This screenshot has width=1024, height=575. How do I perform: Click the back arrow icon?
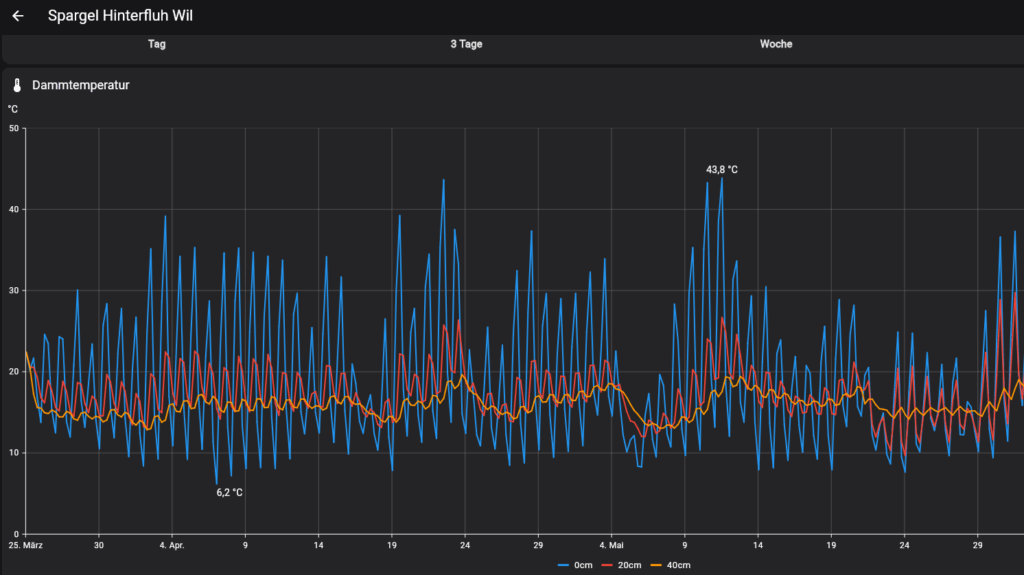point(17,16)
